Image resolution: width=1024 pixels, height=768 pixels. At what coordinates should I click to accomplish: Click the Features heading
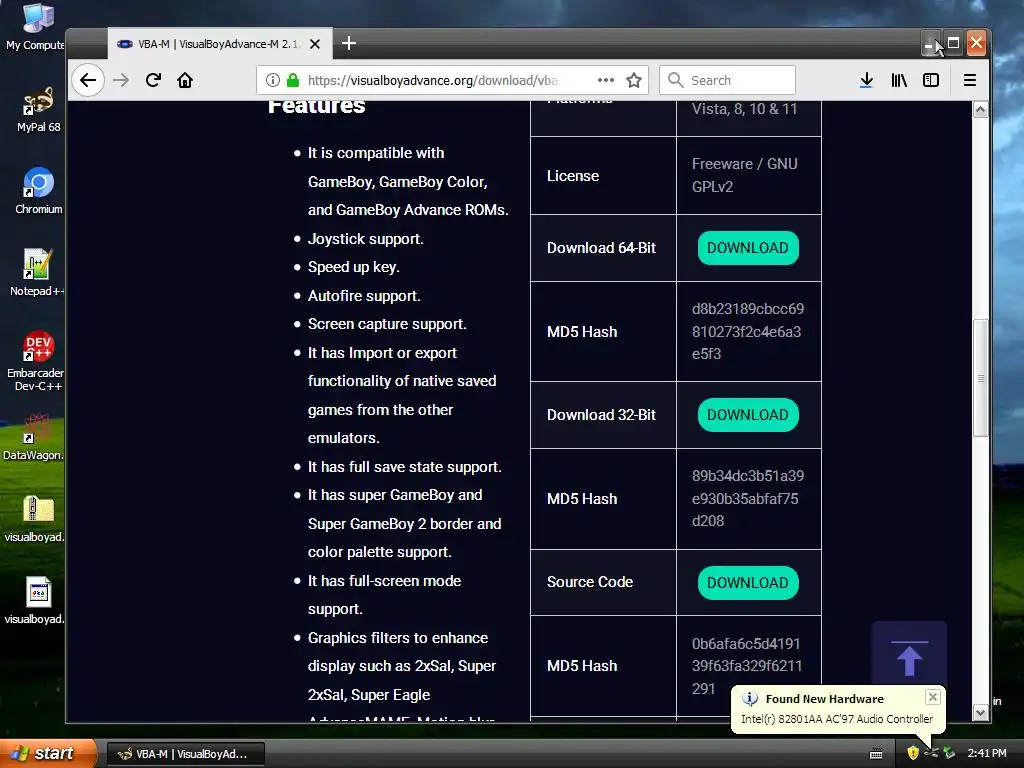317,106
